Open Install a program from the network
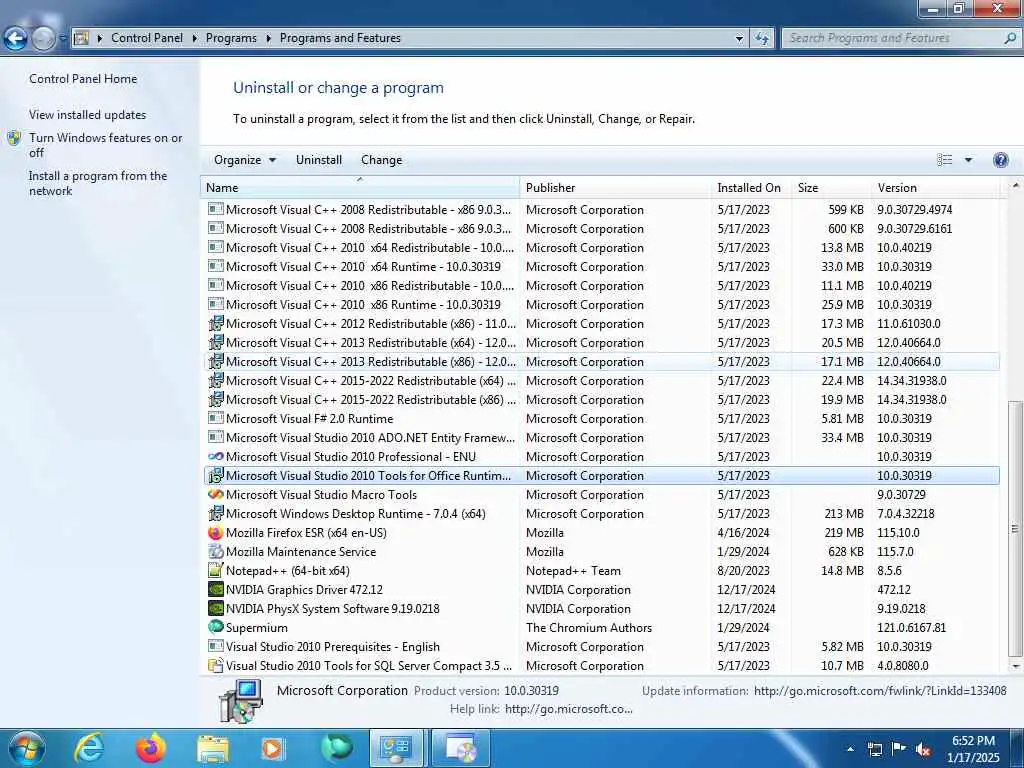Viewport: 1024px width, 768px height. click(98, 184)
